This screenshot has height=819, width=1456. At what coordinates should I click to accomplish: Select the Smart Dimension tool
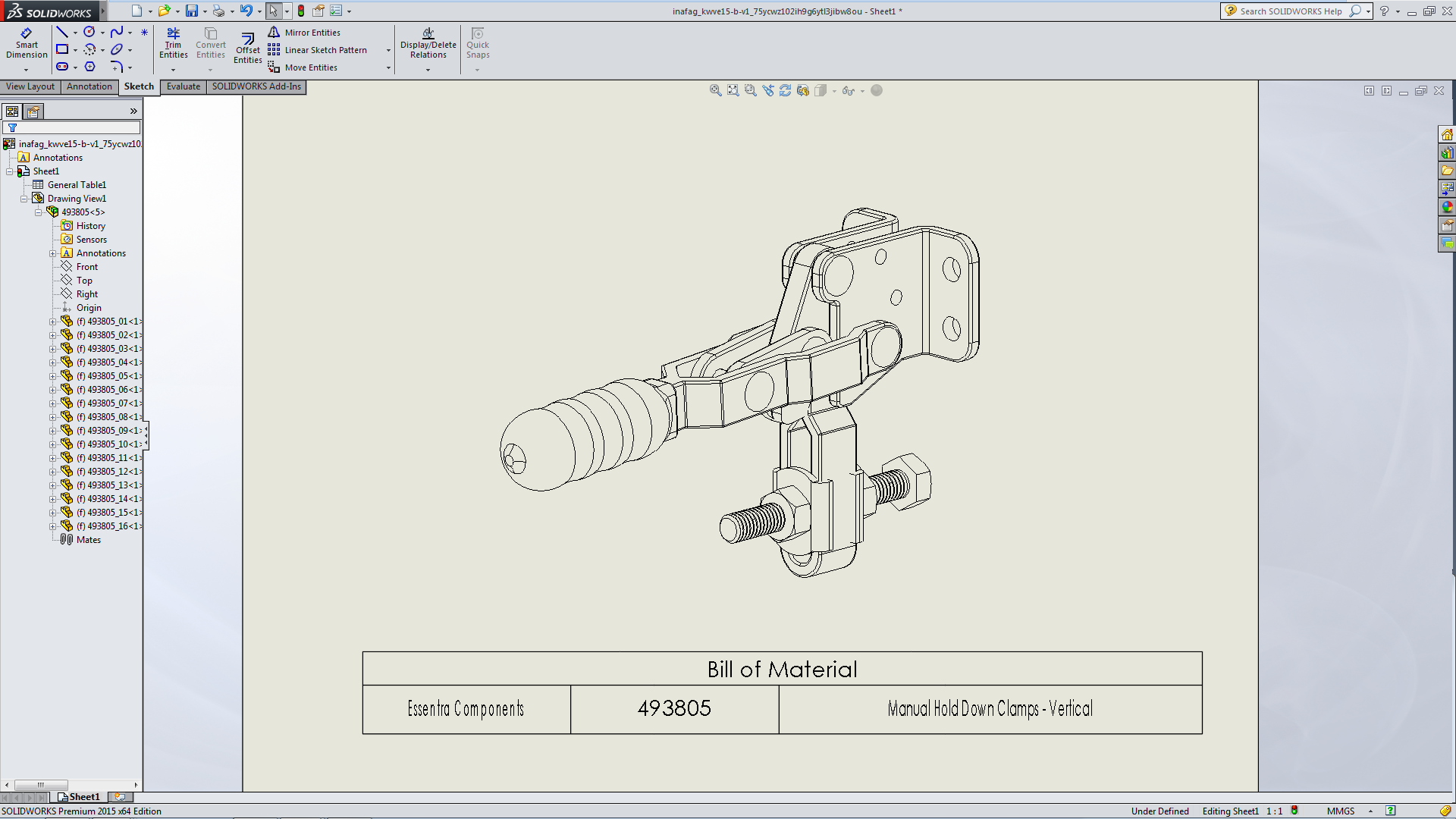27,43
